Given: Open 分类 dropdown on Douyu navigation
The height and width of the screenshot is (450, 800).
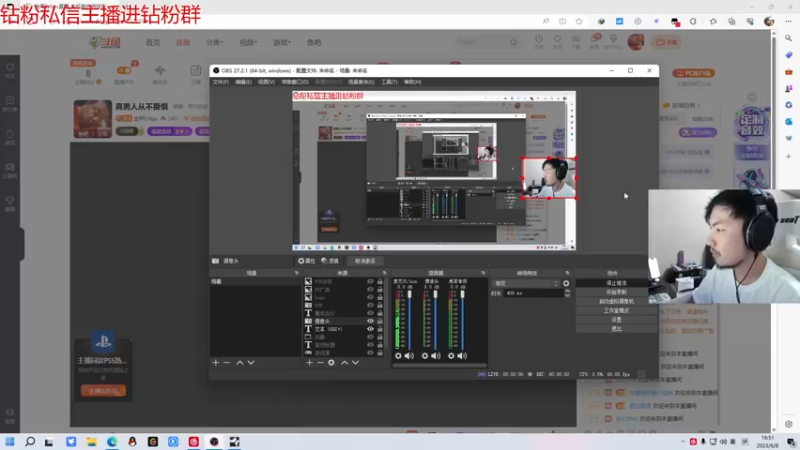Looking at the screenshot, I should tap(214, 42).
